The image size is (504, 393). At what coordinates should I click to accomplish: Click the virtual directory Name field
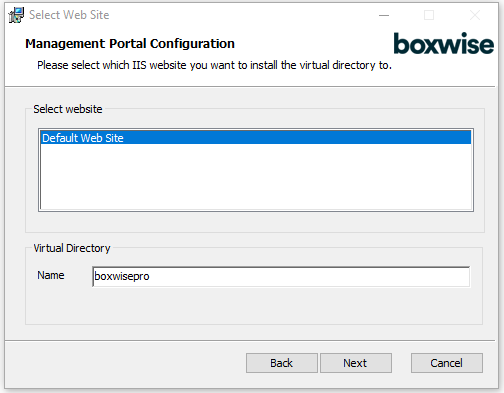[281, 276]
